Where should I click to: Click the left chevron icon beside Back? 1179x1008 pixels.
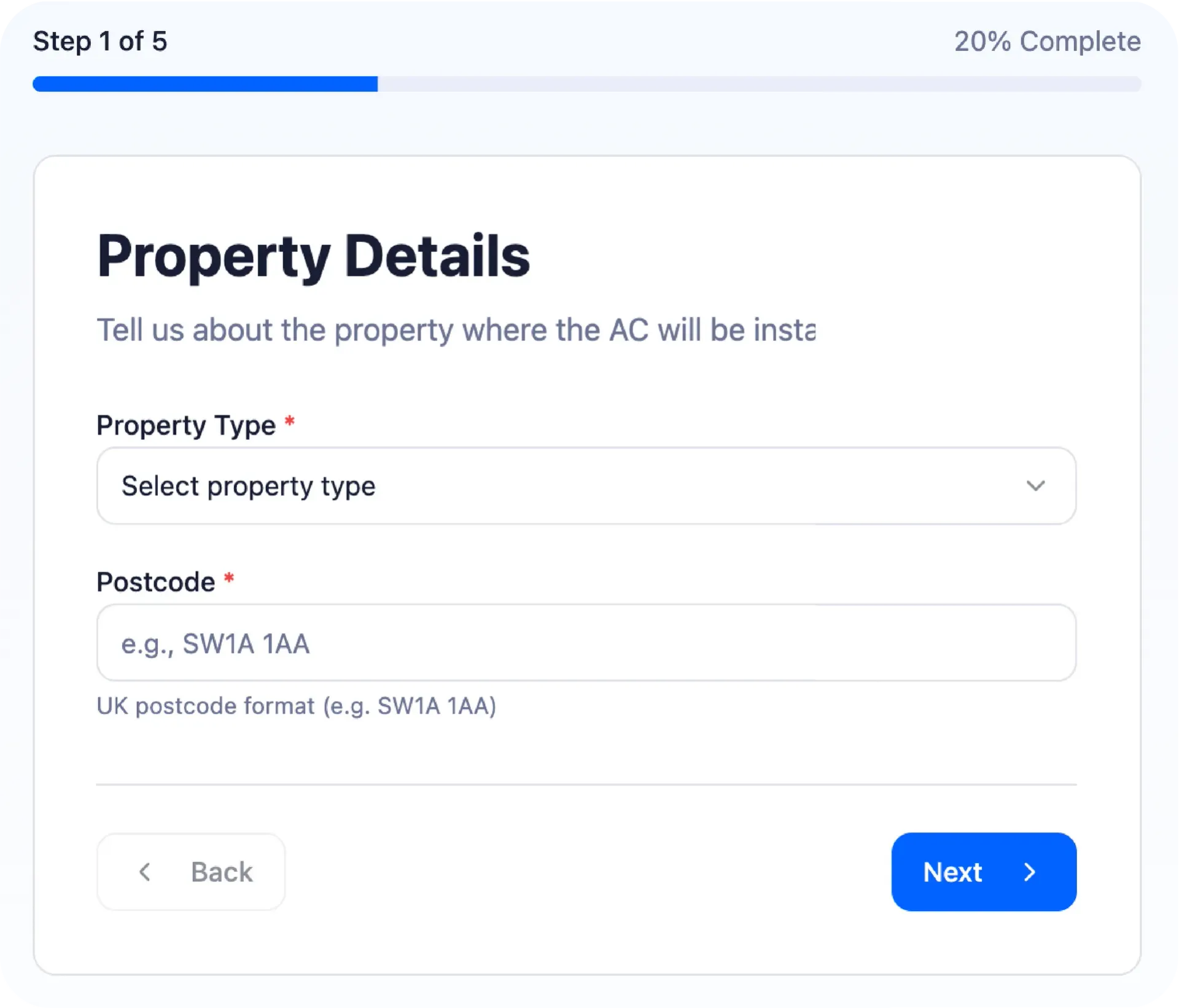(x=145, y=872)
